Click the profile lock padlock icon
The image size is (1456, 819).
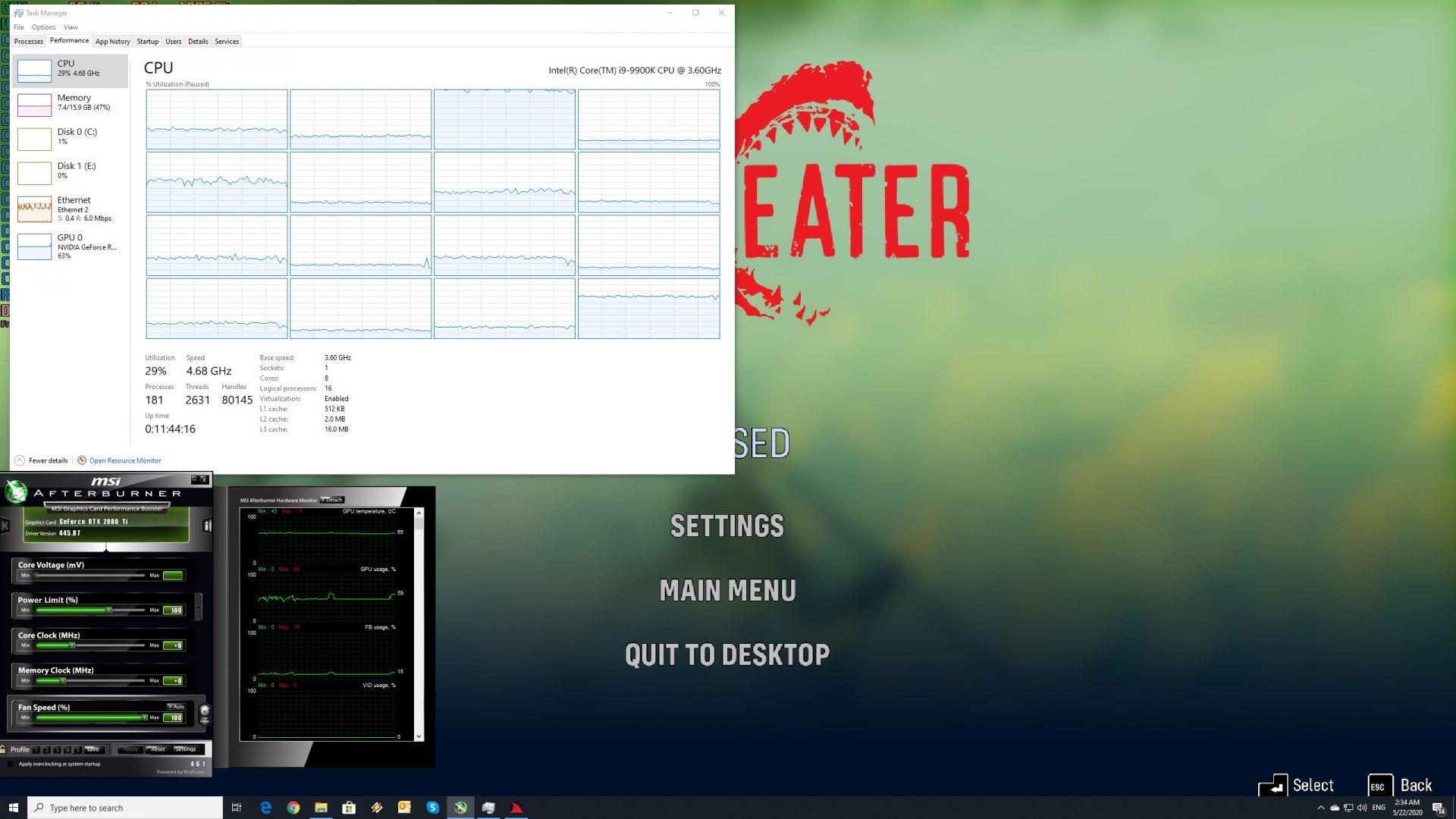[x=3, y=749]
